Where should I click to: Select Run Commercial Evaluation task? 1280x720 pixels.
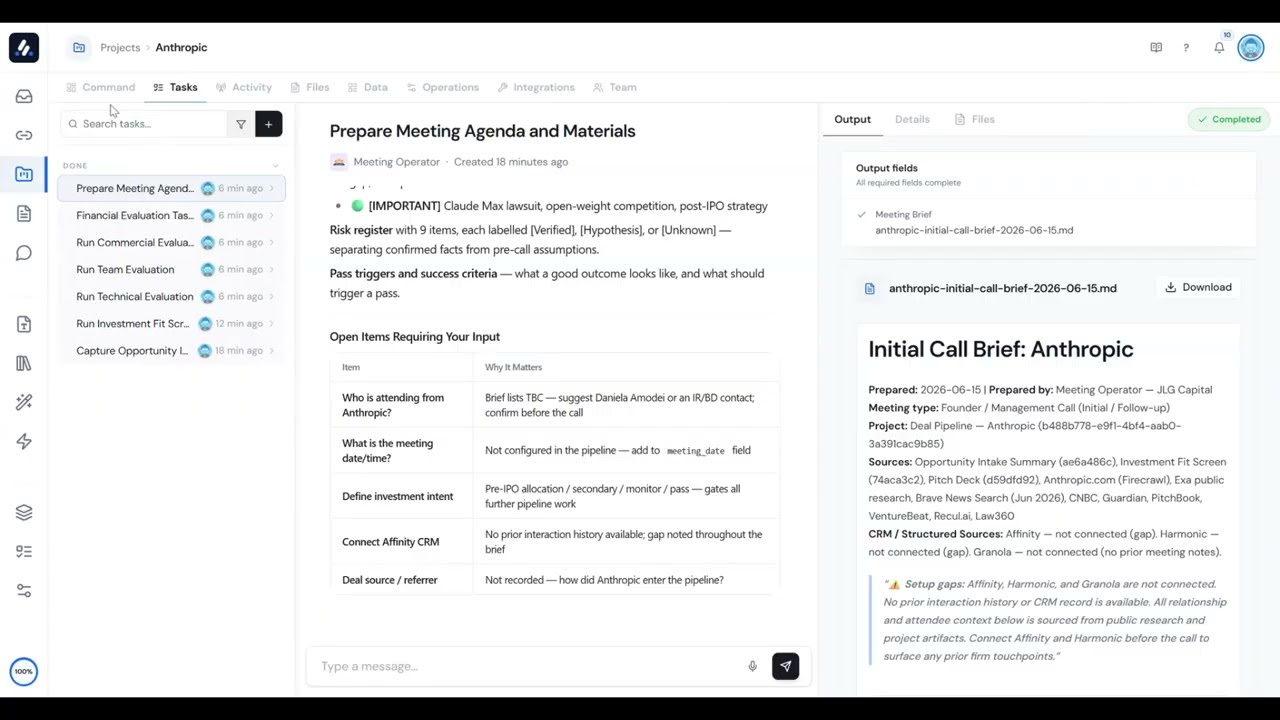[171, 242]
